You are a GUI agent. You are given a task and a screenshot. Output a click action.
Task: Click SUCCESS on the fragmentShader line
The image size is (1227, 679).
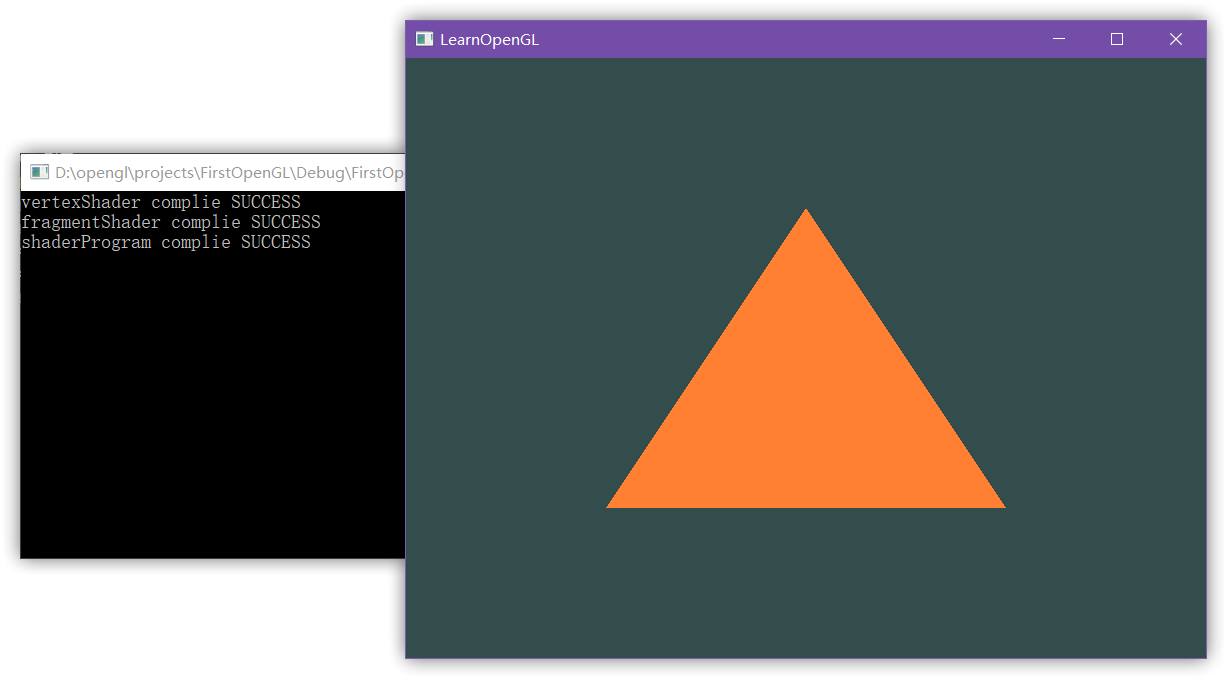pos(285,222)
